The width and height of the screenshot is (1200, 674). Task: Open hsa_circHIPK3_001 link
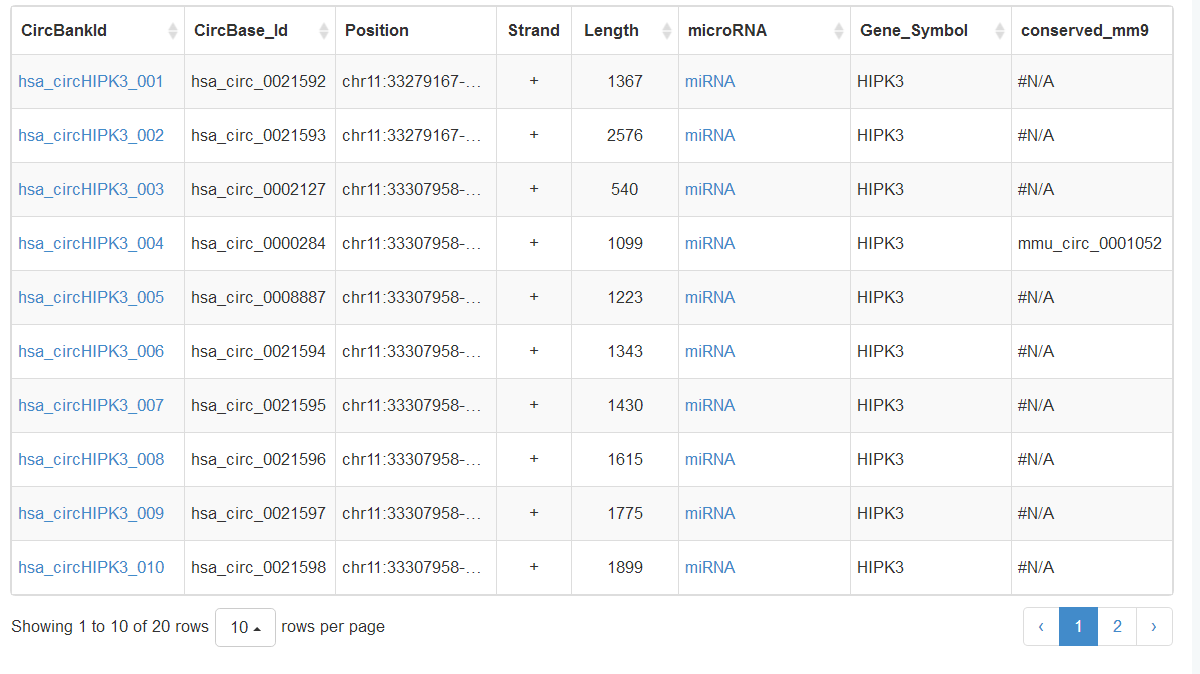tap(91, 82)
